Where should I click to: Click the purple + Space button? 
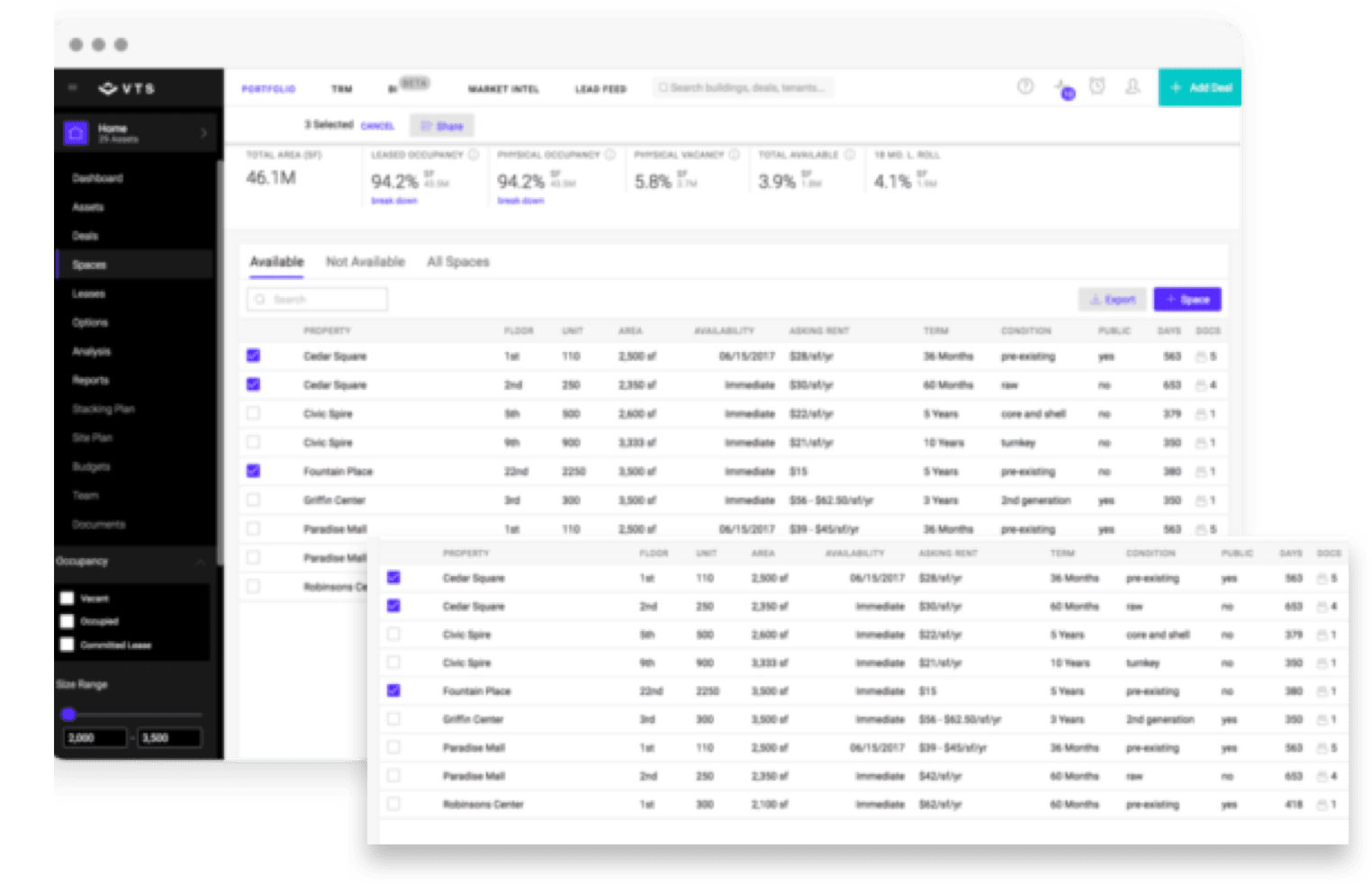coord(1187,300)
